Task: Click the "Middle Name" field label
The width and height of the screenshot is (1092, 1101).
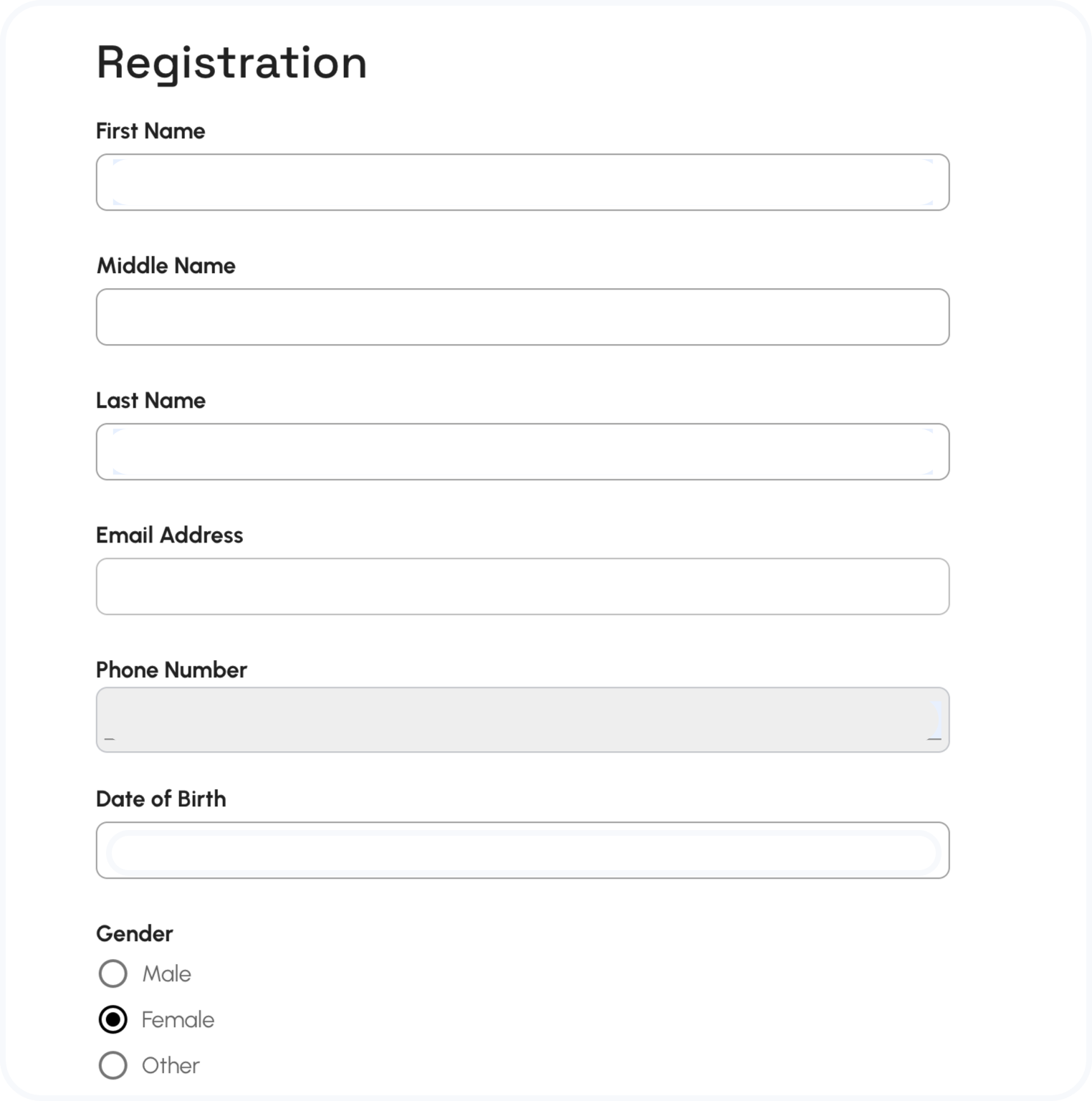Action: point(166,265)
